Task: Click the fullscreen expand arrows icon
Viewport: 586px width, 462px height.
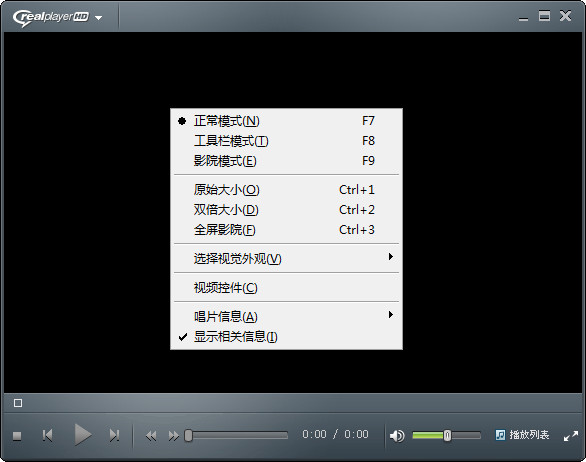Action: pos(571,435)
